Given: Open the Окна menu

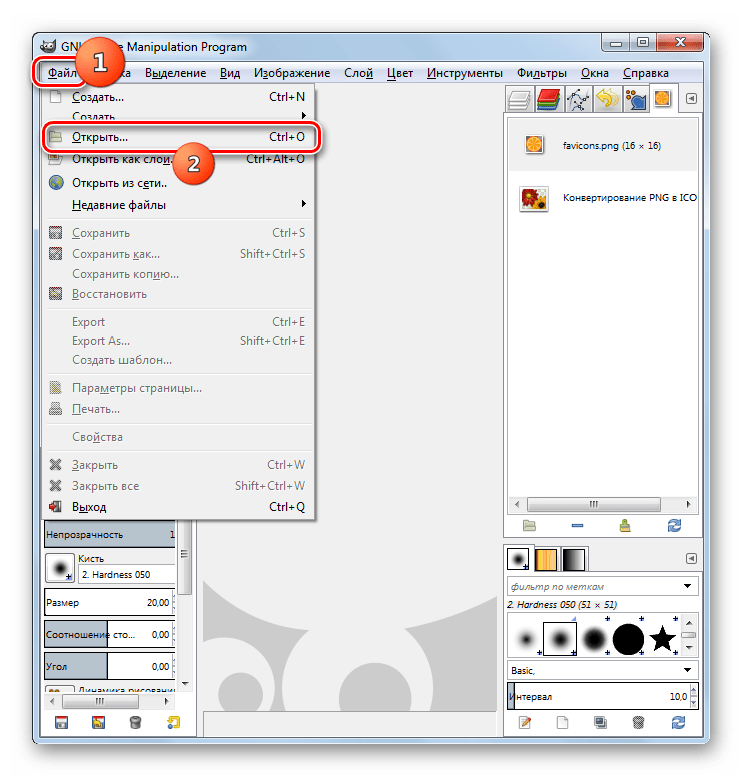Looking at the screenshot, I should (x=595, y=73).
